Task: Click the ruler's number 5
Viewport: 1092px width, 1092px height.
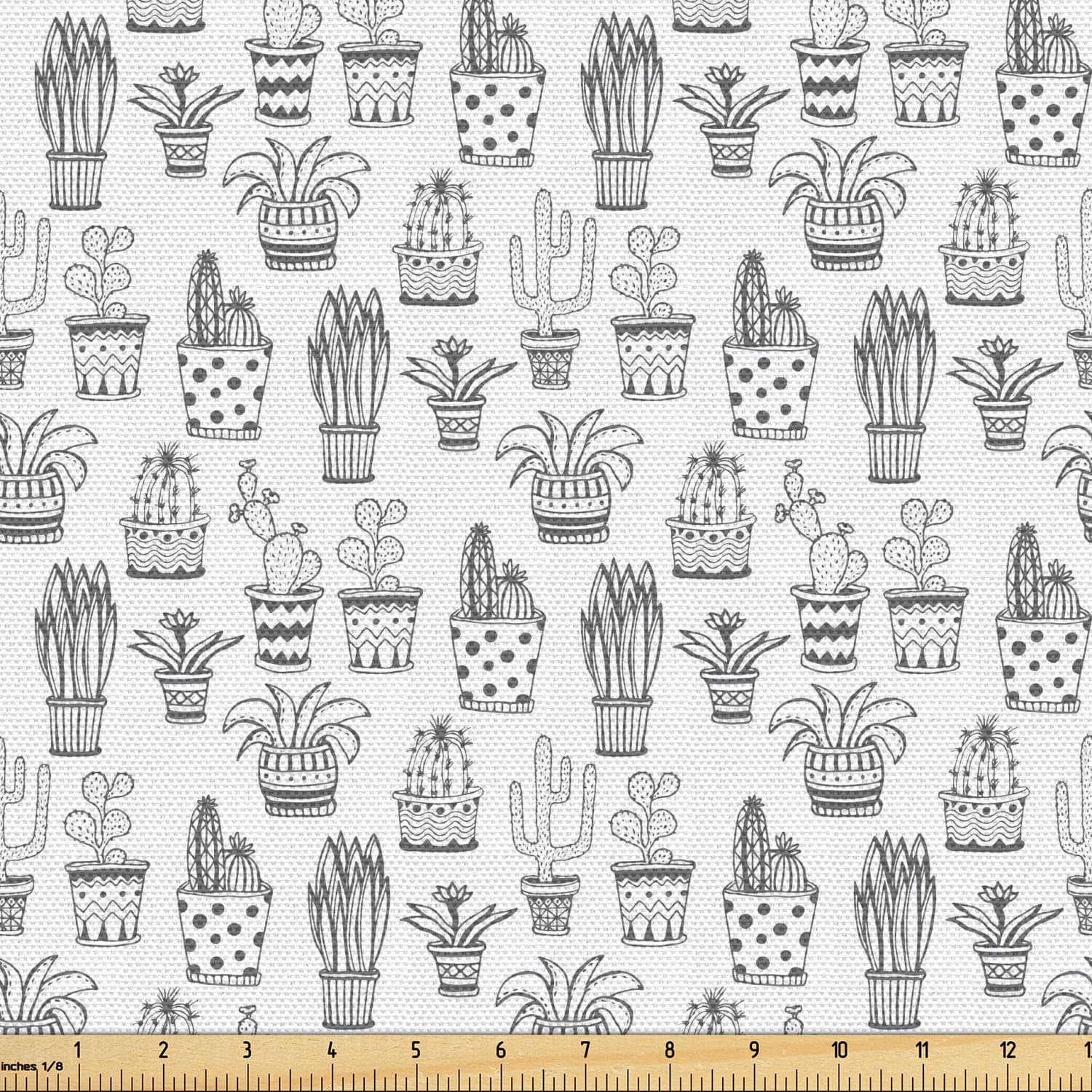Action: point(416,1050)
